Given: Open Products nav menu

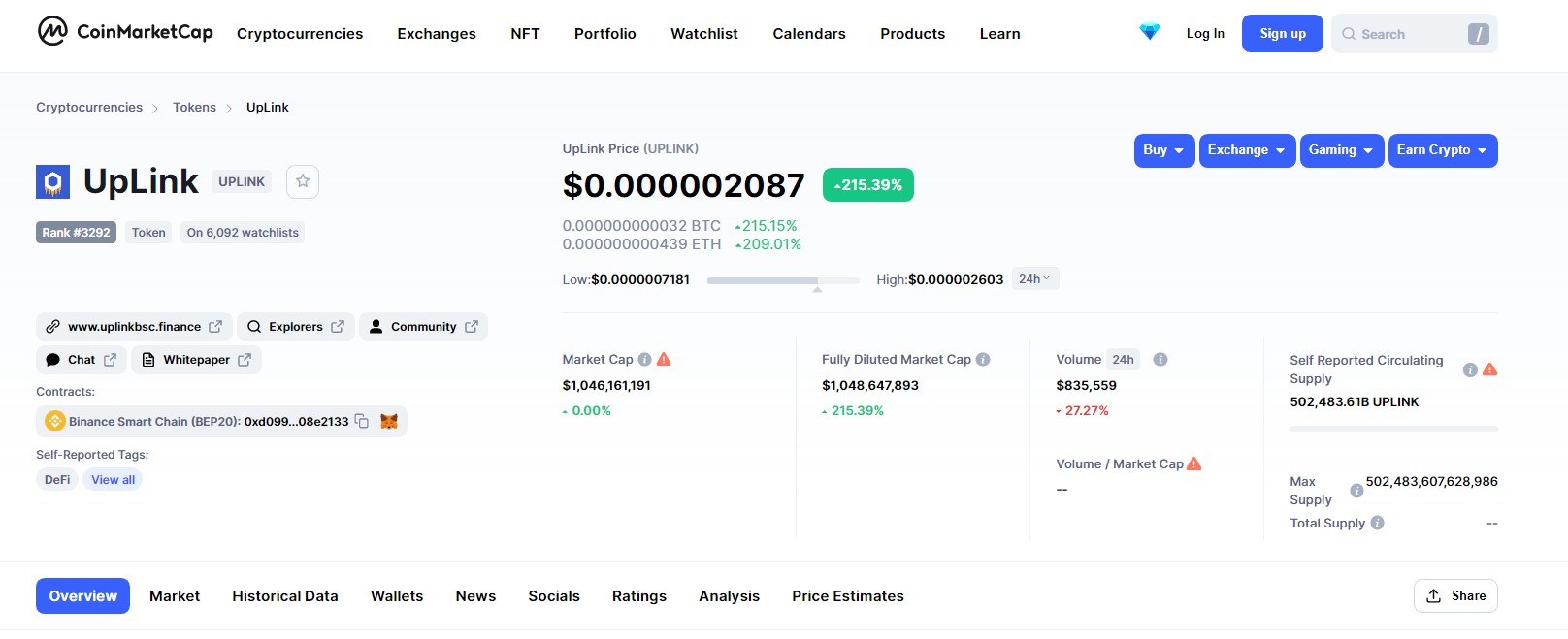Looking at the screenshot, I should point(913,34).
